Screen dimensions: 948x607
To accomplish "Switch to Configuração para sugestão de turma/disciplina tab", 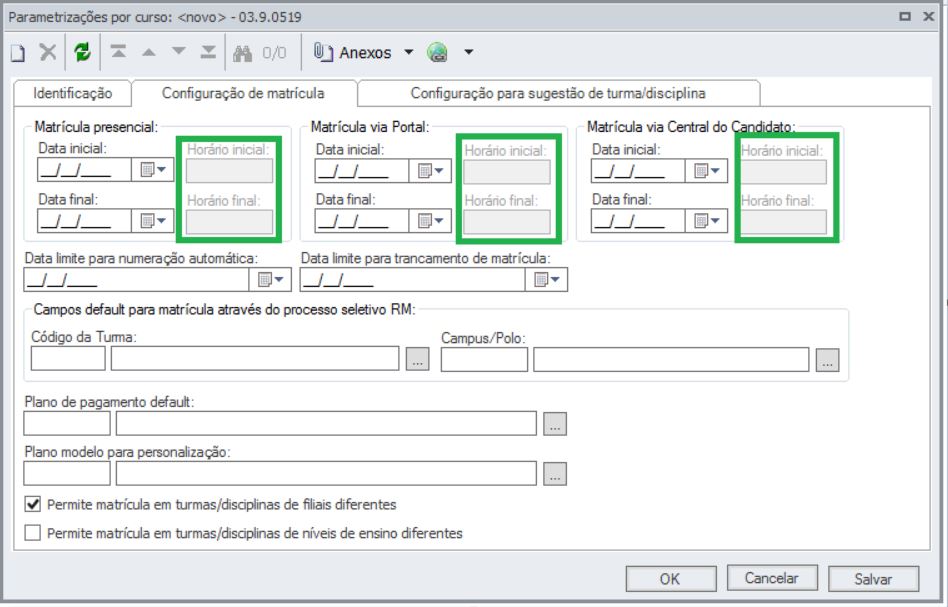I will [x=558, y=93].
